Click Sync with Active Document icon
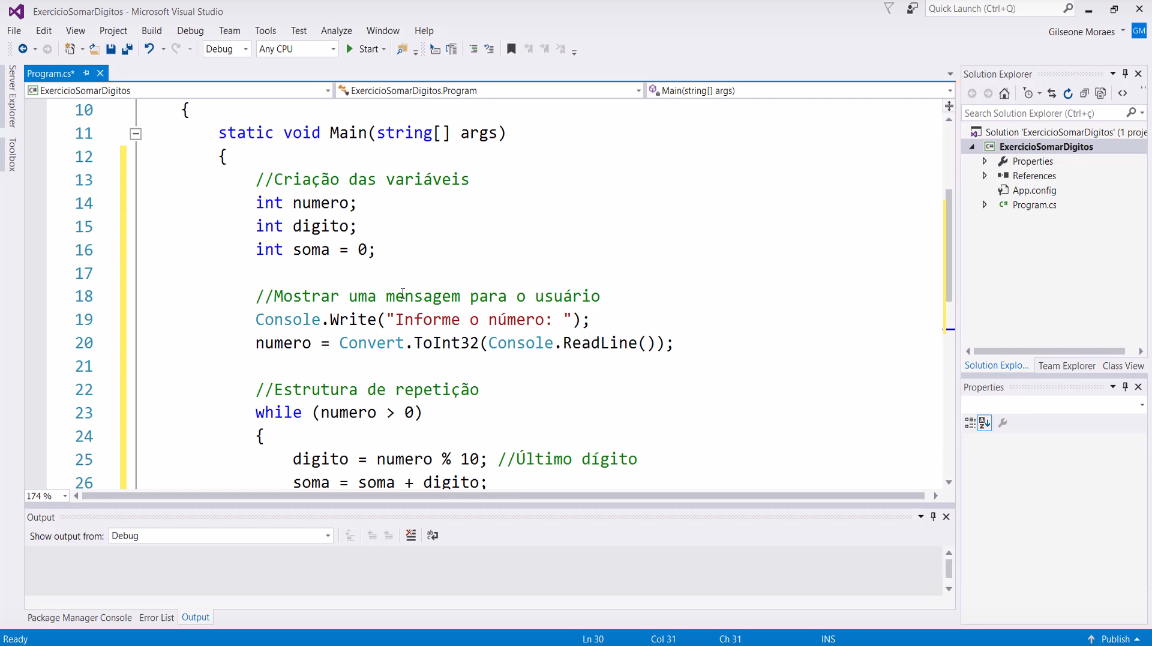 tap(1052, 93)
